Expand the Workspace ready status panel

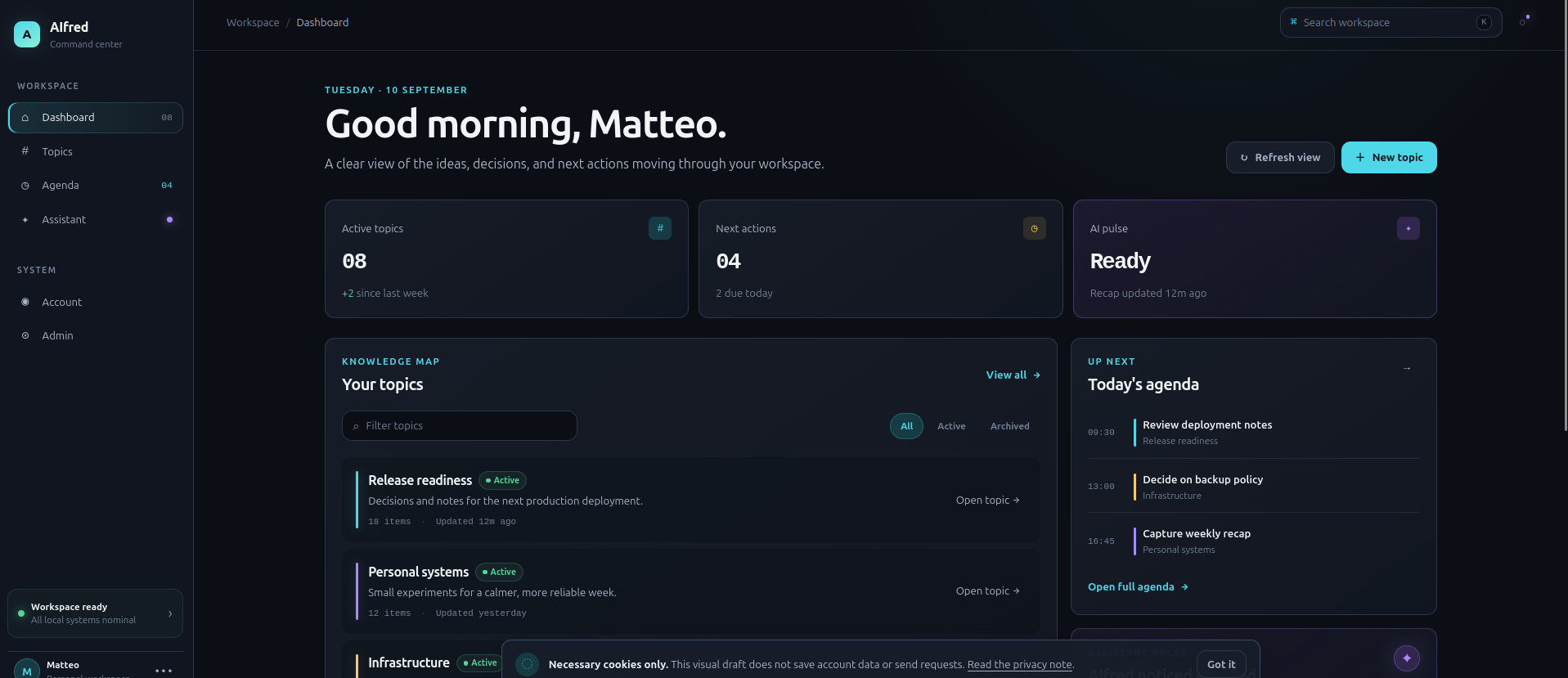[x=95, y=613]
